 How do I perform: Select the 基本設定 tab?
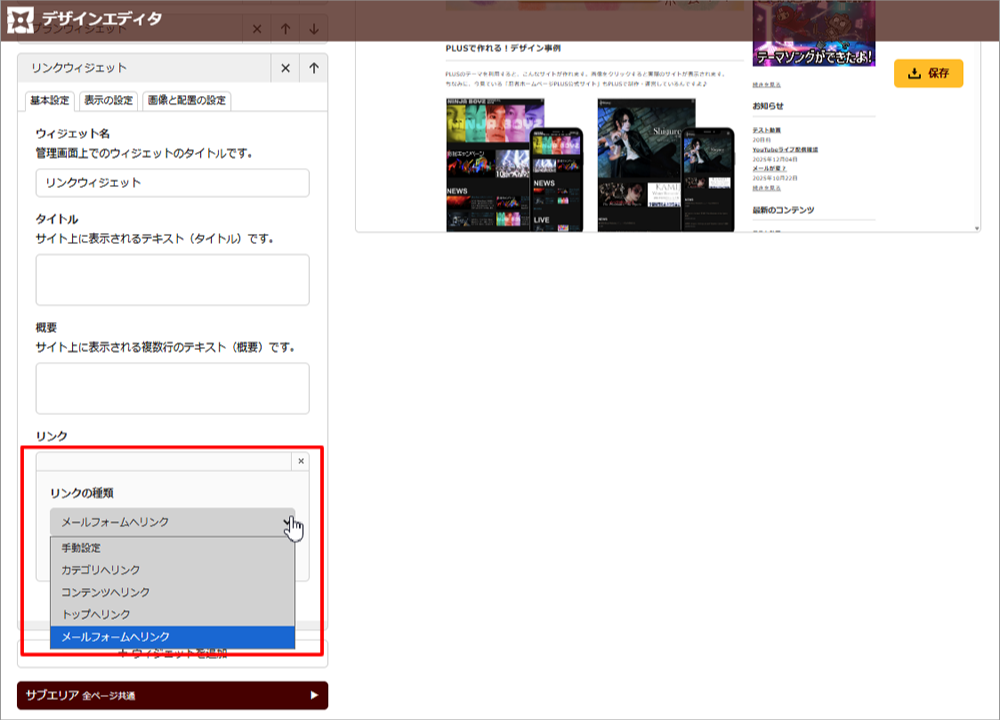50,100
